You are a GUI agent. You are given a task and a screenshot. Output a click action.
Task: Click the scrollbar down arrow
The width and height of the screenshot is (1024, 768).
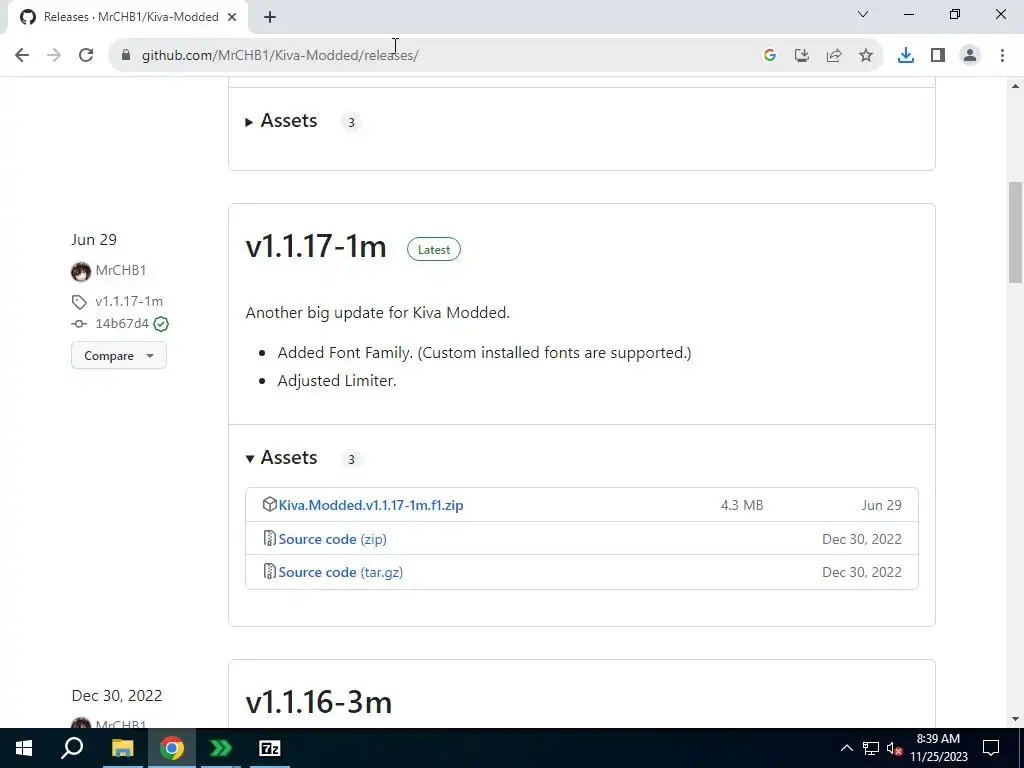1016,720
